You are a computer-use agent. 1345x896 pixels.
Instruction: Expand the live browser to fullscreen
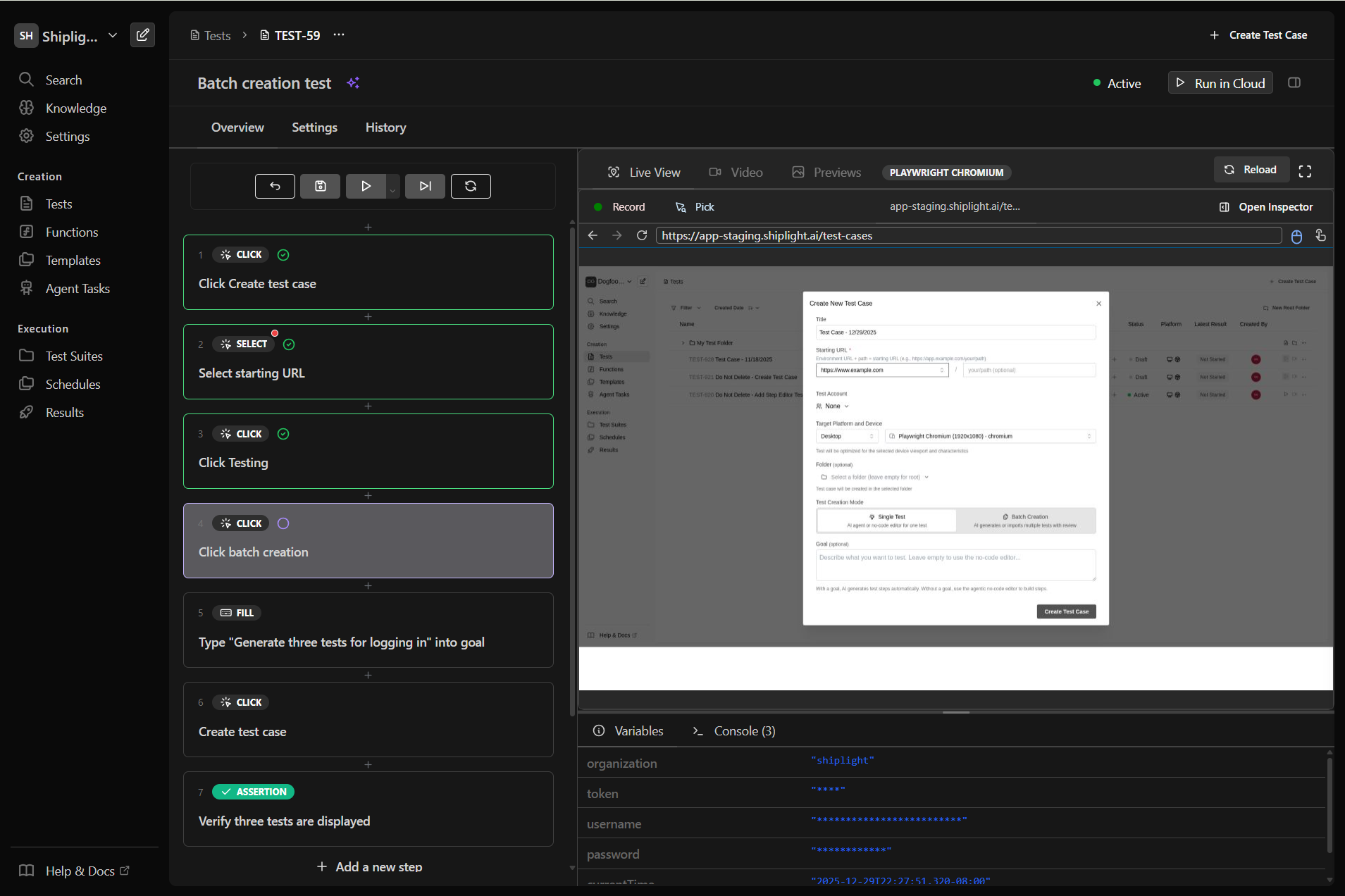(x=1304, y=170)
